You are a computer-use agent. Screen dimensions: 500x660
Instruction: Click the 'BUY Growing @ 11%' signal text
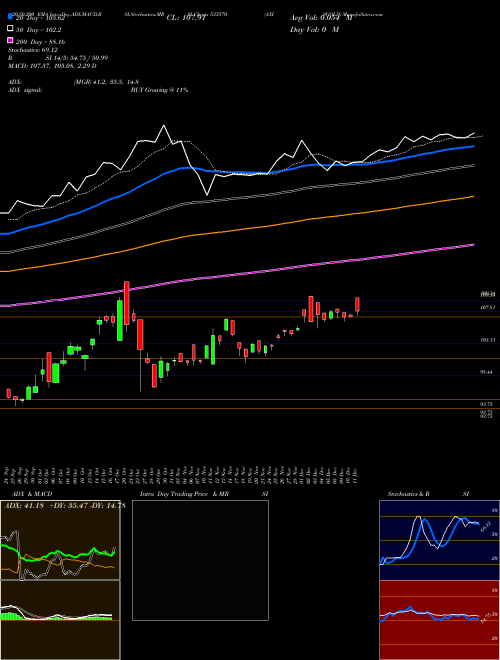coord(159,90)
